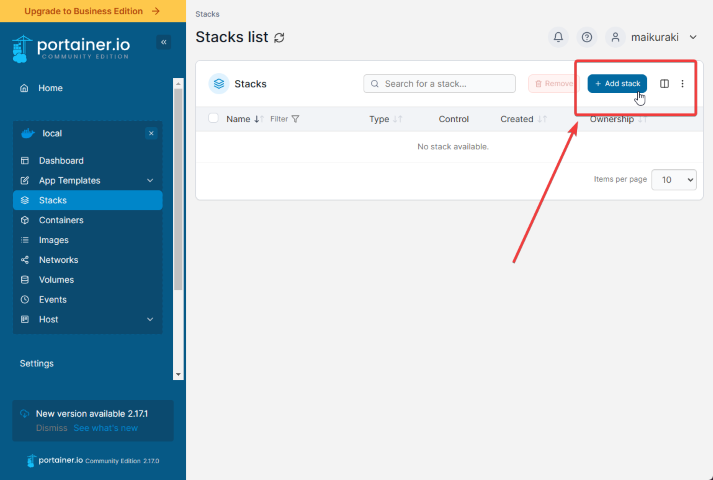
Task: Click the Settings section label
Action: point(37,364)
